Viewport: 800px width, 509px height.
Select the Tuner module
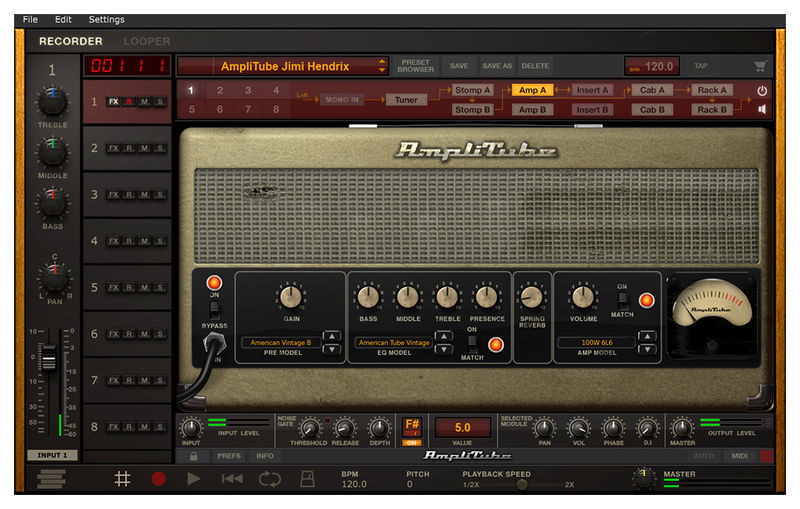(406, 100)
